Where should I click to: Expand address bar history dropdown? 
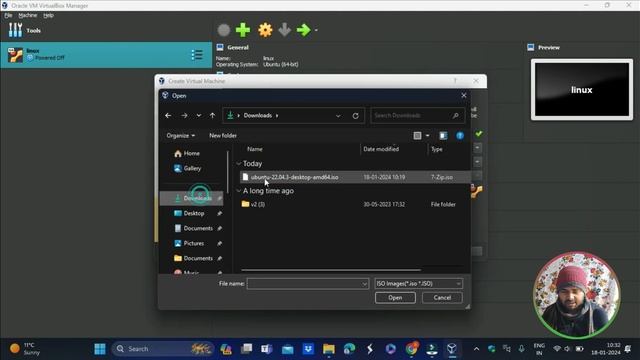(338, 116)
